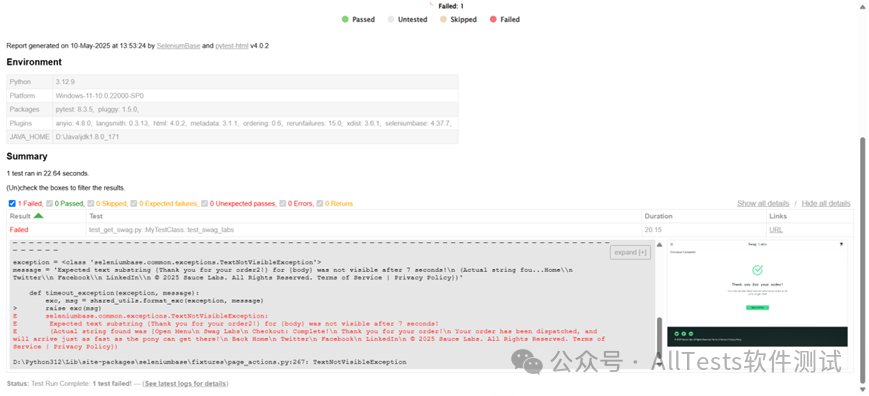Click the Packages row value pytest: 8.3.5
Screen dimensions: 869x396
(x=98, y=110)
